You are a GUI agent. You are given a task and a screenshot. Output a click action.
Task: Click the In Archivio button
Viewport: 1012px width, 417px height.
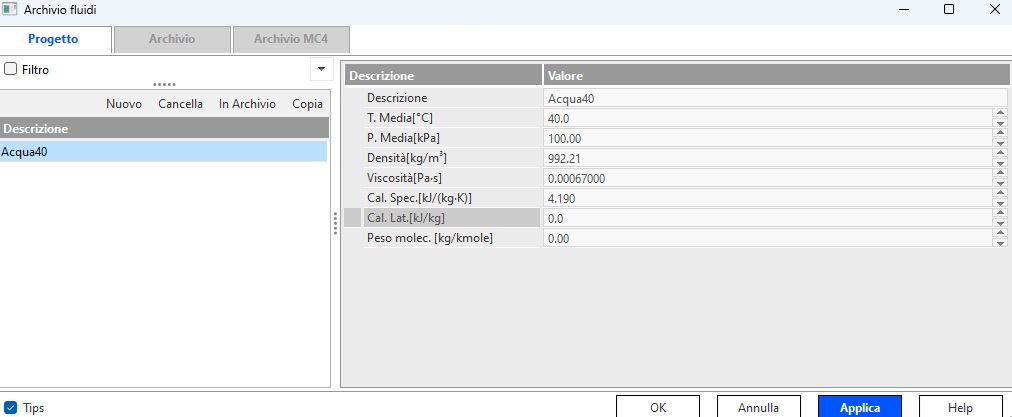(247, 104)
